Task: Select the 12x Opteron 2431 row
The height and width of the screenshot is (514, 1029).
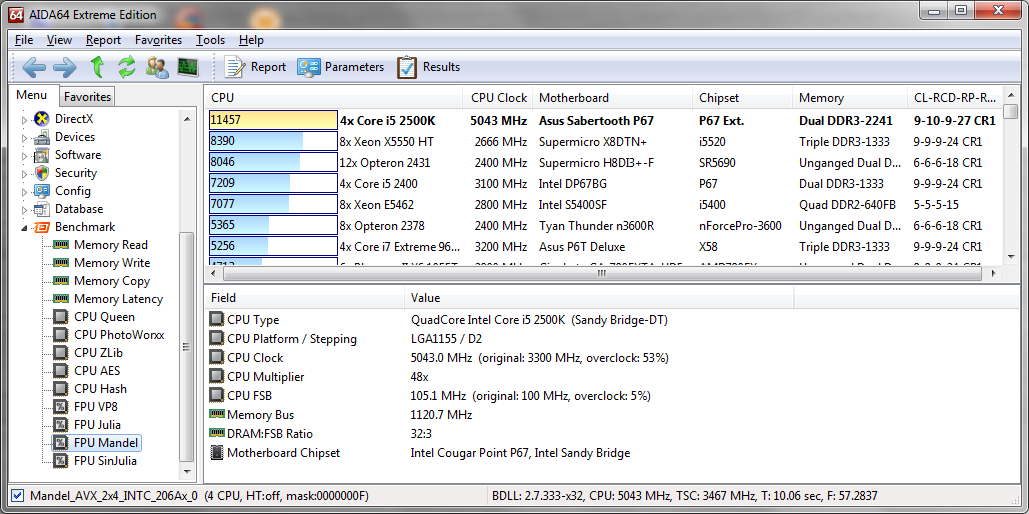Action: pyautogui.click(x=604, y=163)
